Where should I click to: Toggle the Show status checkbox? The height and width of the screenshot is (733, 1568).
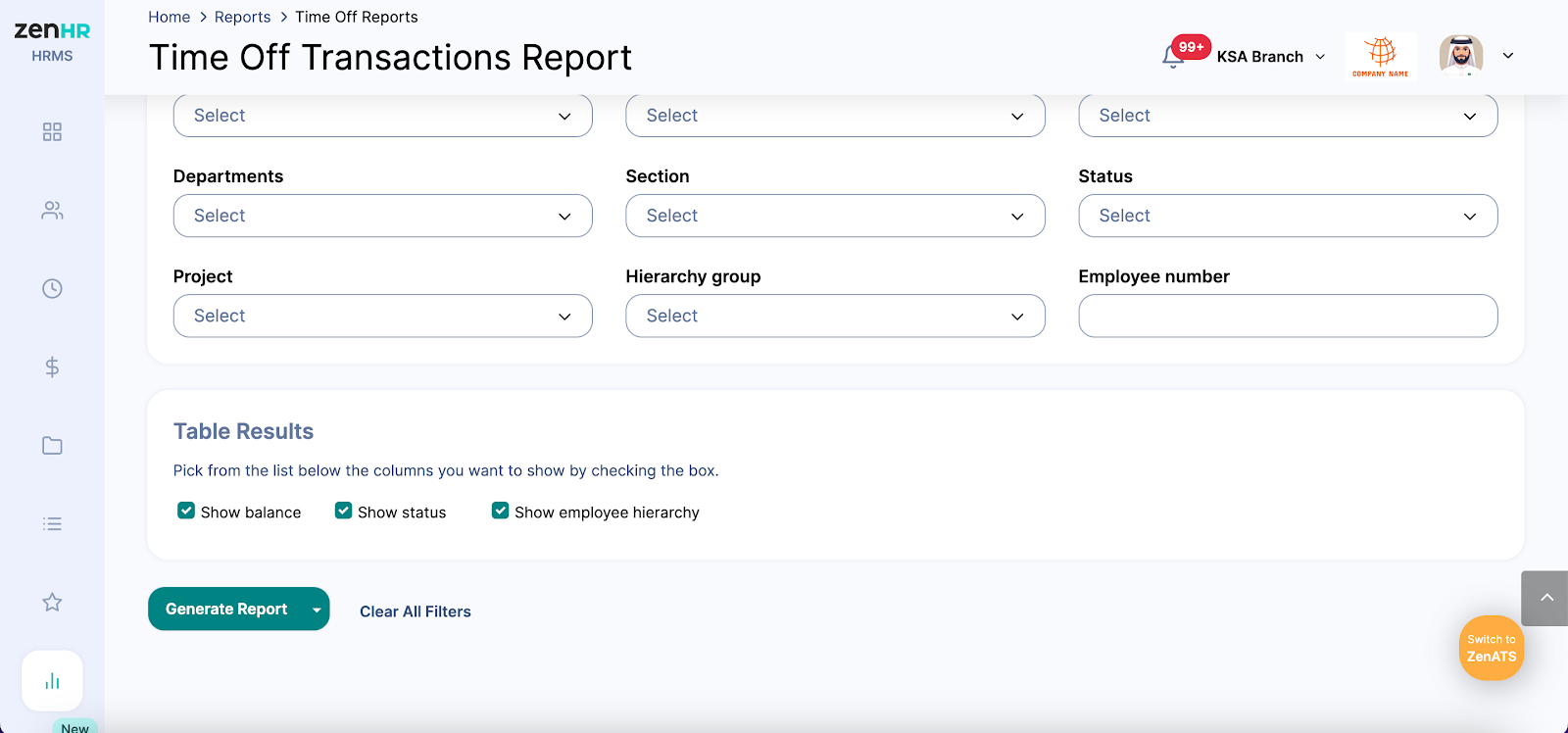343,511
